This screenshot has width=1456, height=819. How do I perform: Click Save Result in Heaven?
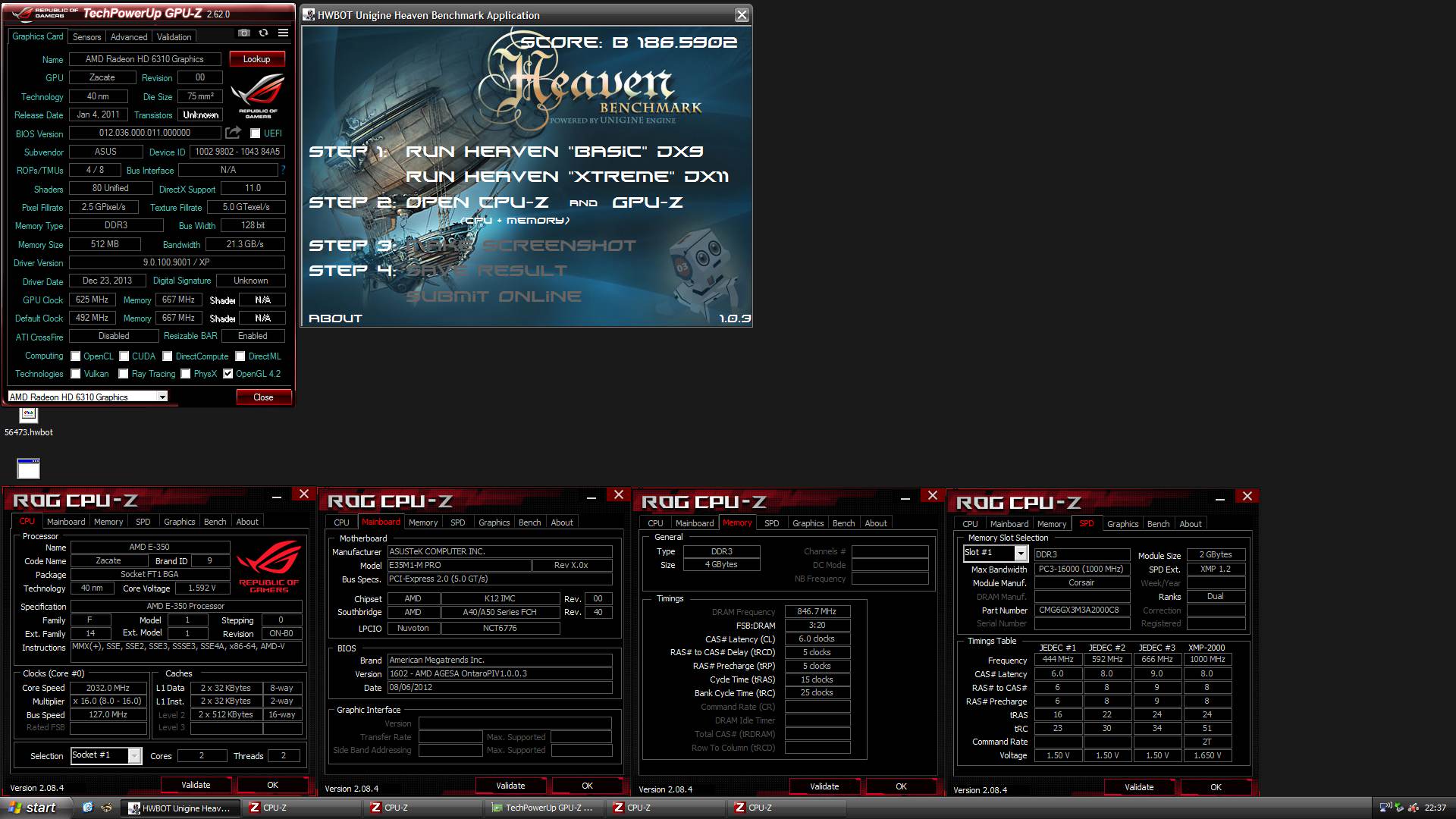(487, 271)
